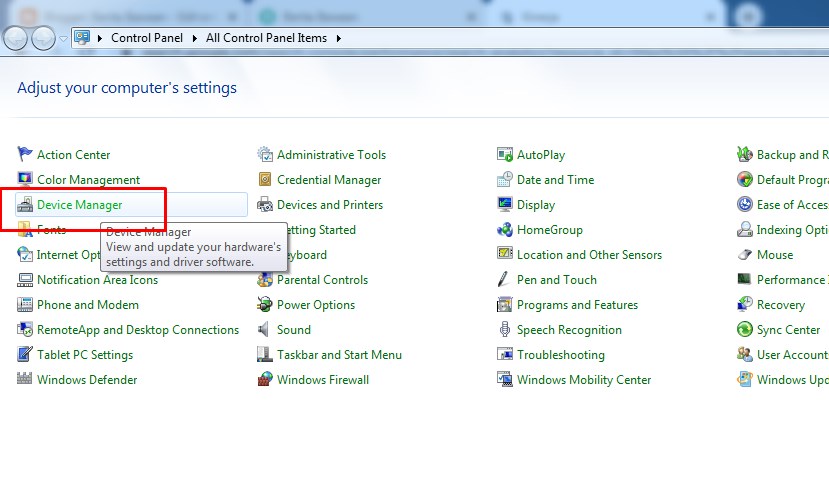Open the Default Programs link
The width and height of the screenshot is (829, 500).
click(793, 180)
